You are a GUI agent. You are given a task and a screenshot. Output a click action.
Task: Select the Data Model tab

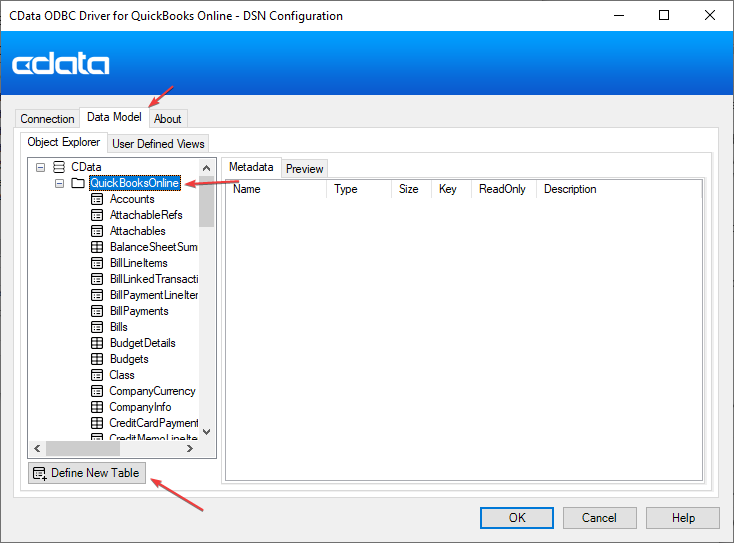(x=114, y=117)
